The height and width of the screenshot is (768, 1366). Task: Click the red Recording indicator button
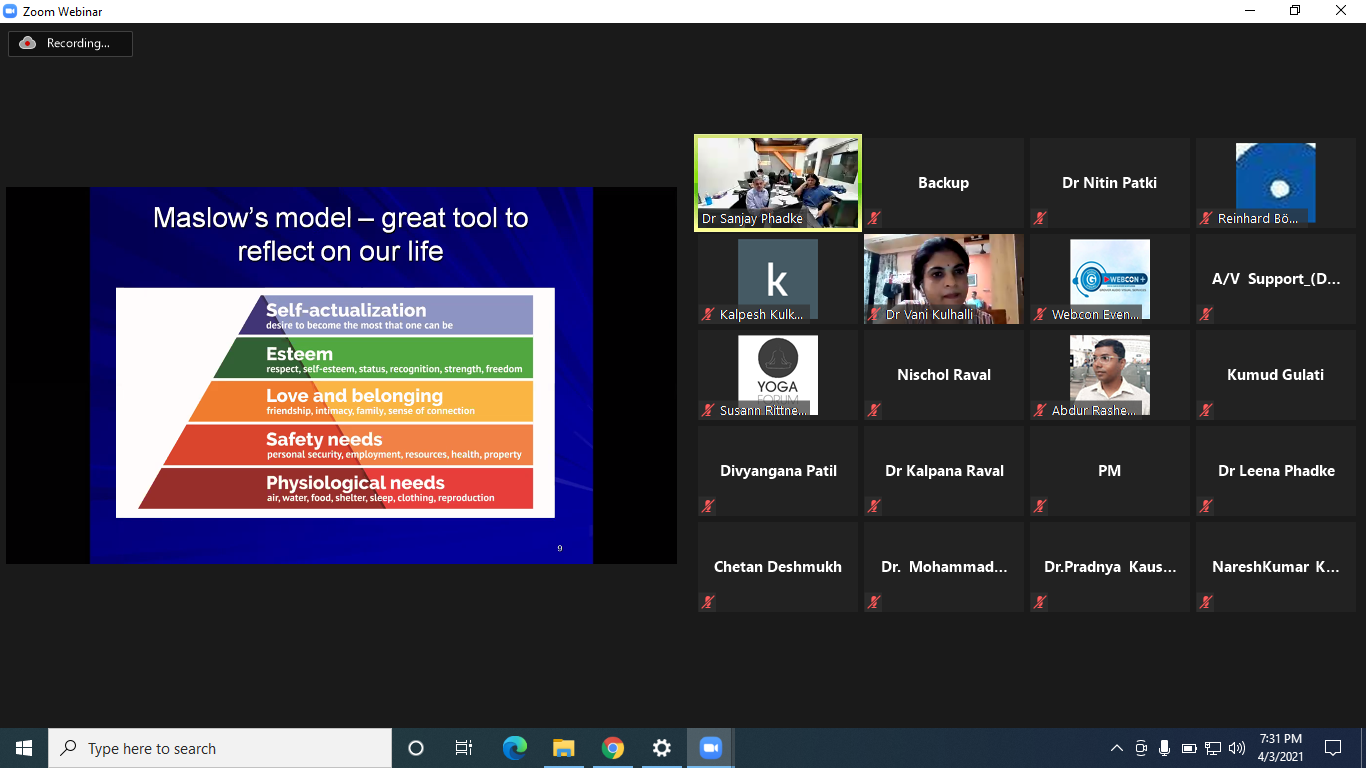point(70,43)
